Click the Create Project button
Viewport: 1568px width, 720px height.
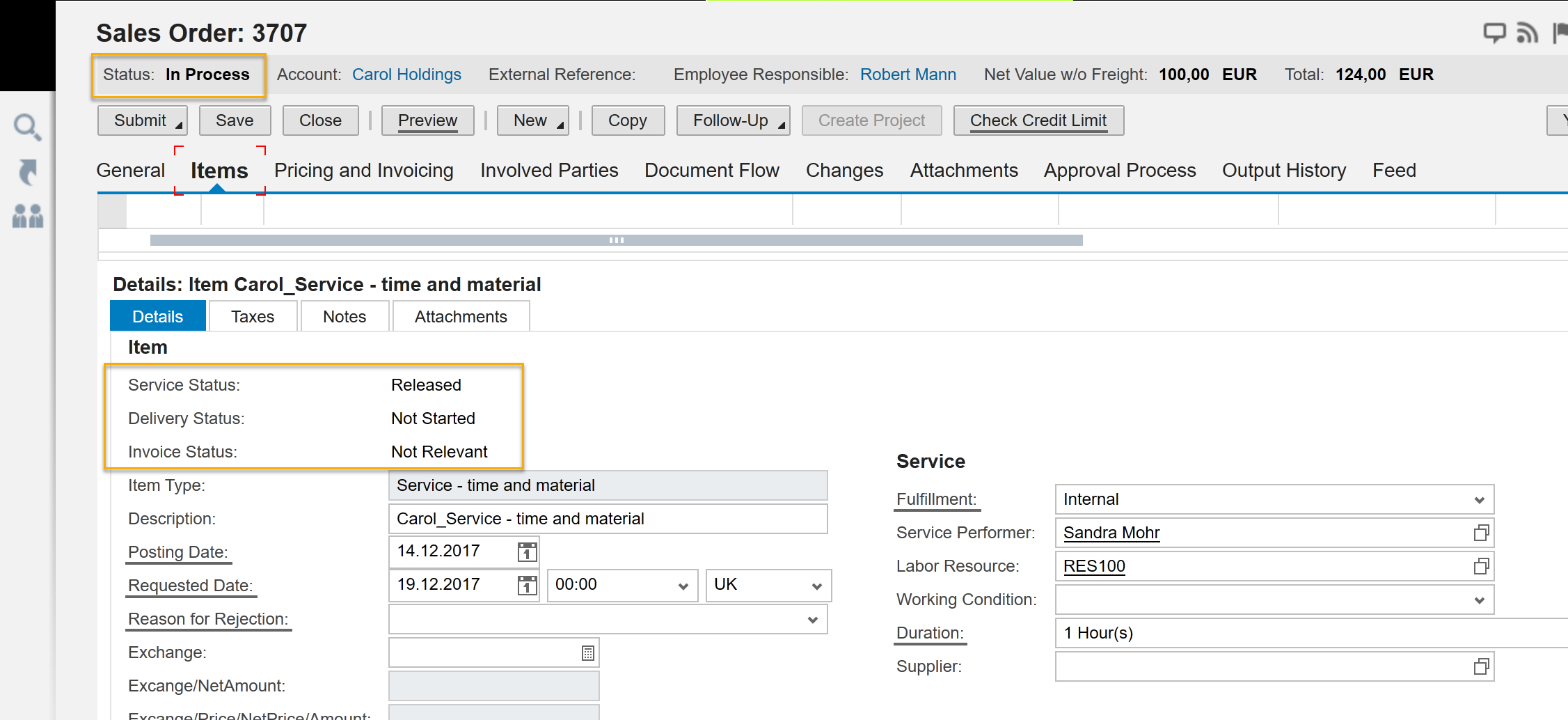click(x=871, y=120)
